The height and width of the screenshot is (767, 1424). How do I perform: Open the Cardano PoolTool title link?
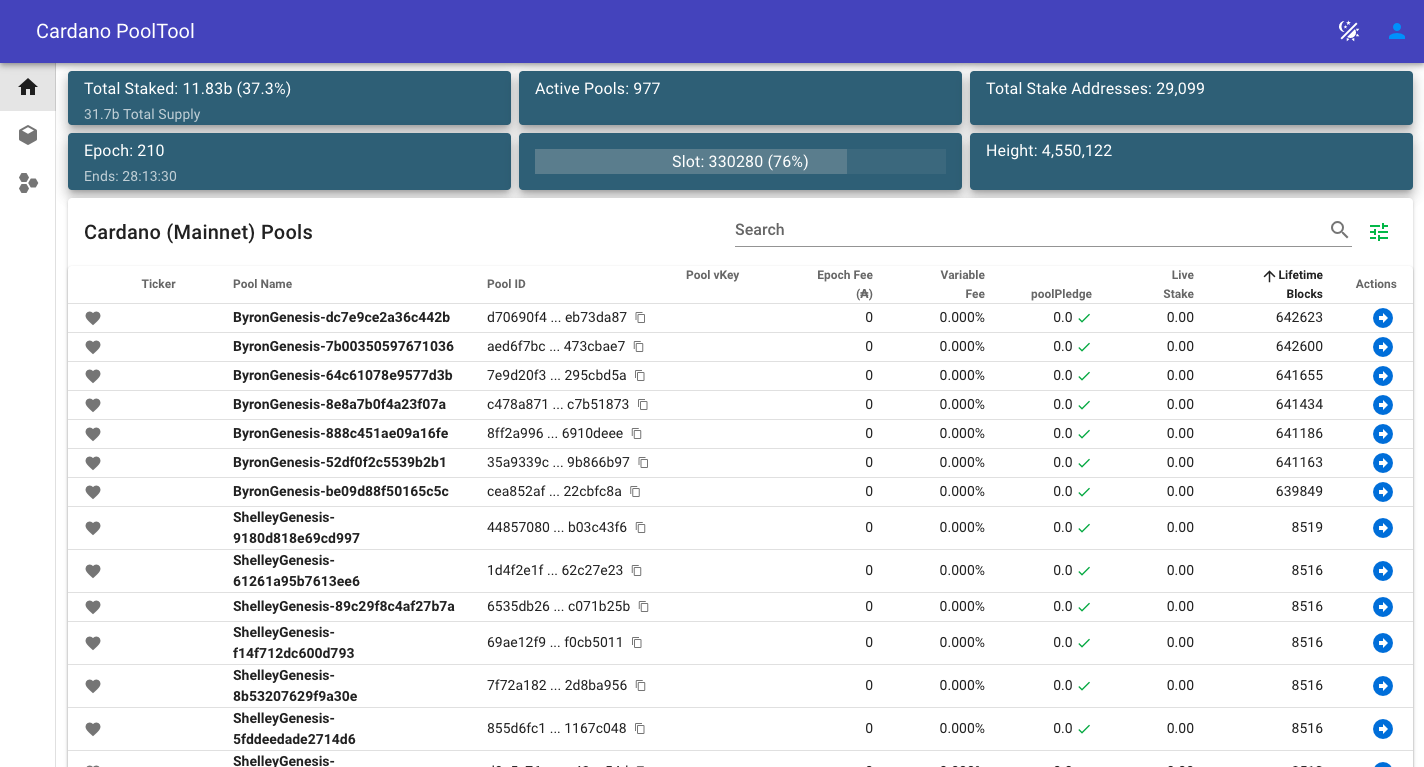[115, 31]
